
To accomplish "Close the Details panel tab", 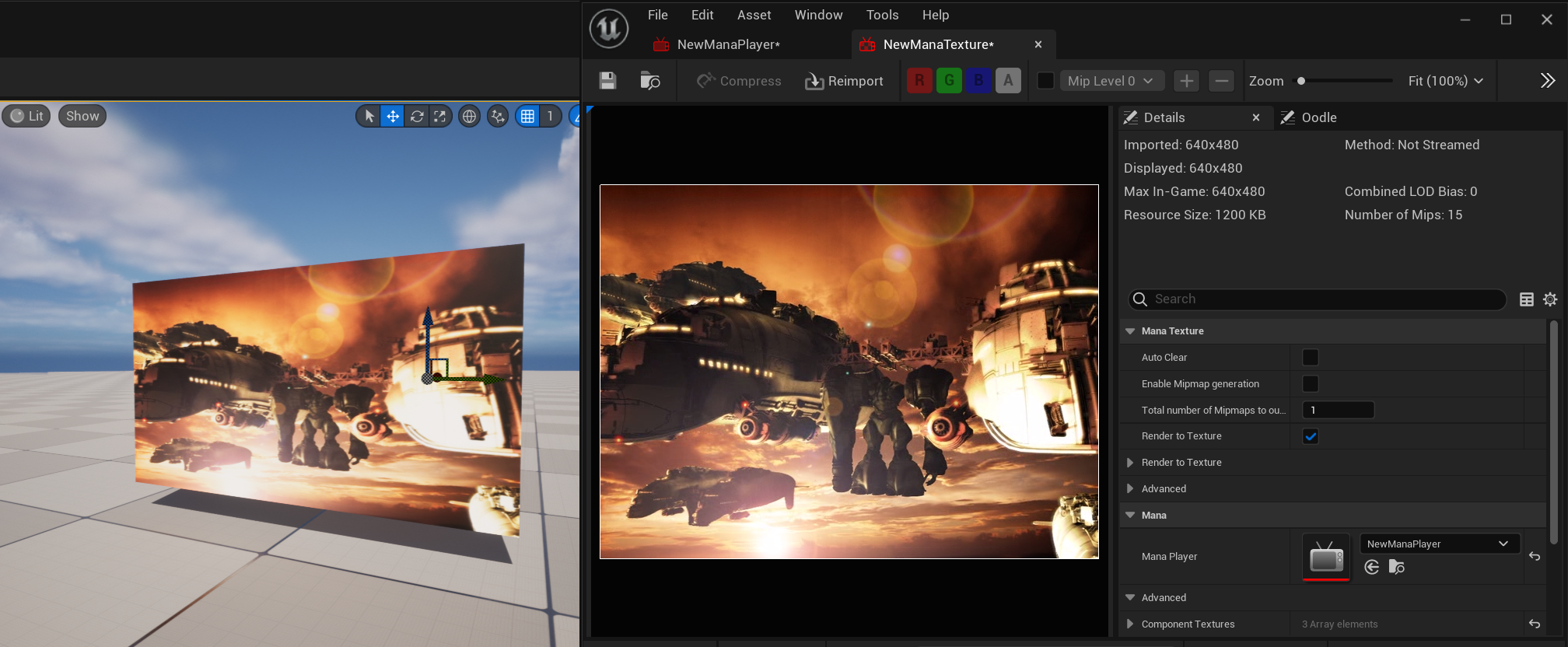I will point(1255,117).
